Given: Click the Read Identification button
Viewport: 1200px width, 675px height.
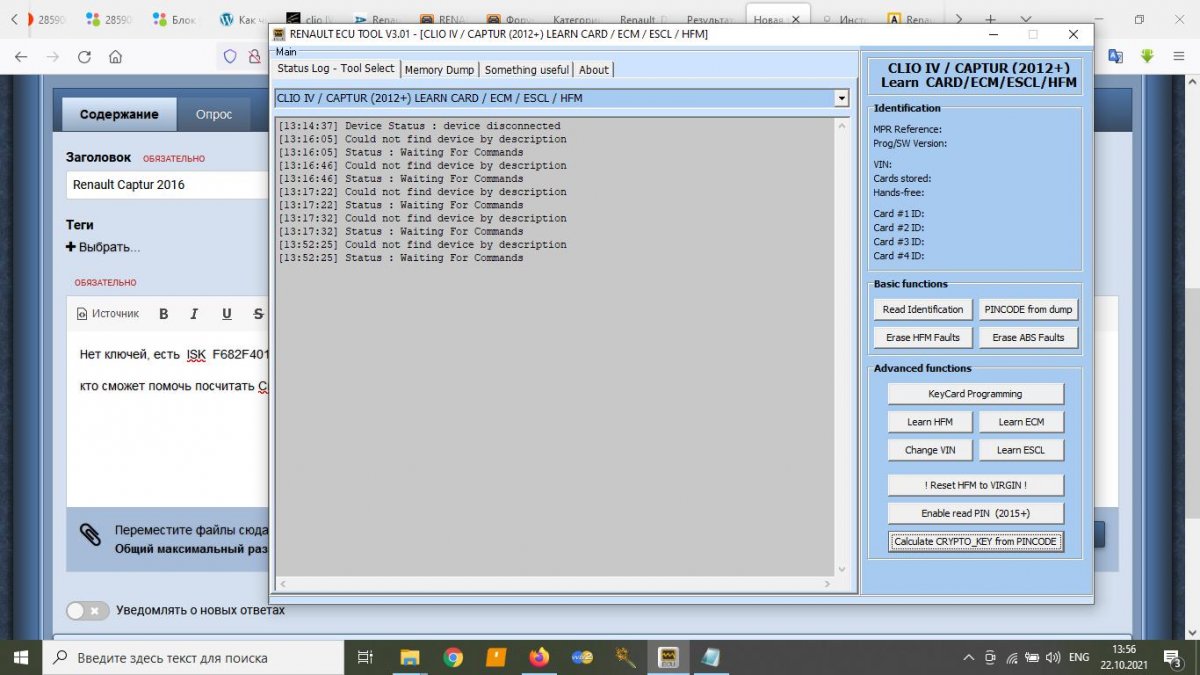Looking at the screenshot, I should tap(923, 309).
